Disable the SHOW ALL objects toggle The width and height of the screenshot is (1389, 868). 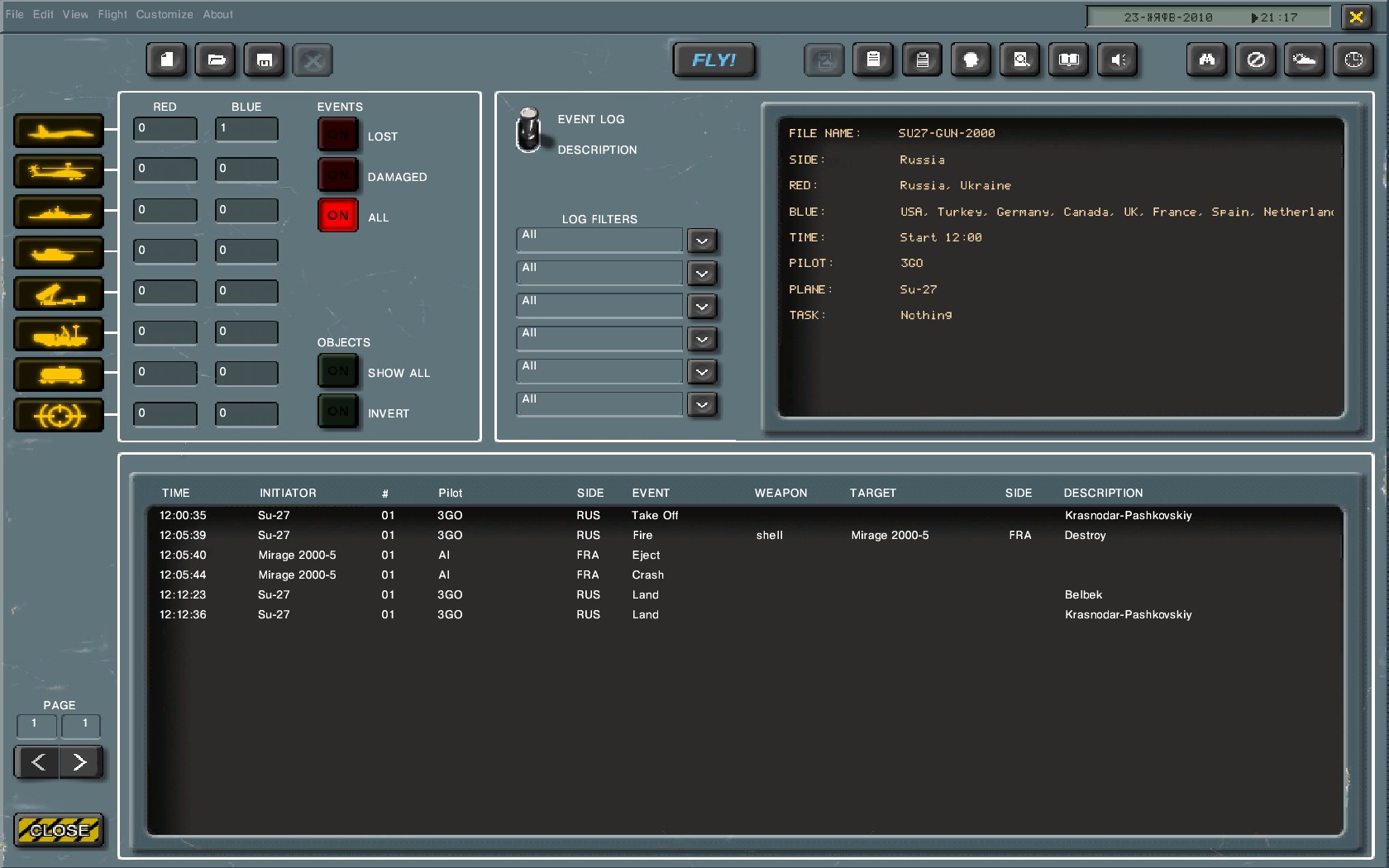tap(337, 370)
